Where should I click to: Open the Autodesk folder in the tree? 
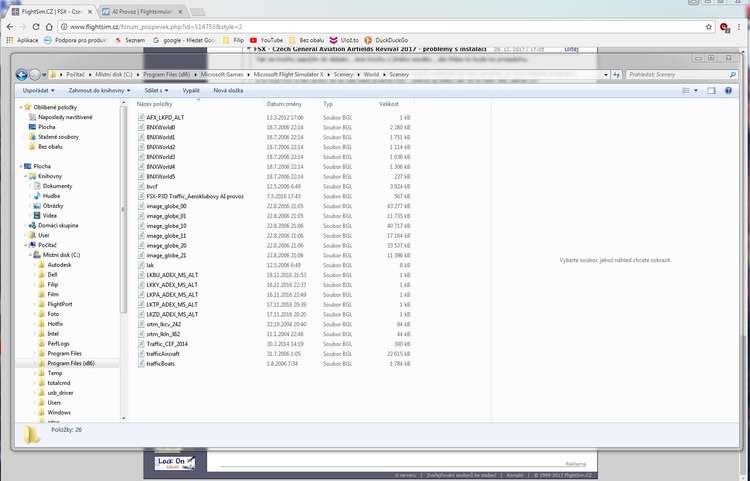59,265
